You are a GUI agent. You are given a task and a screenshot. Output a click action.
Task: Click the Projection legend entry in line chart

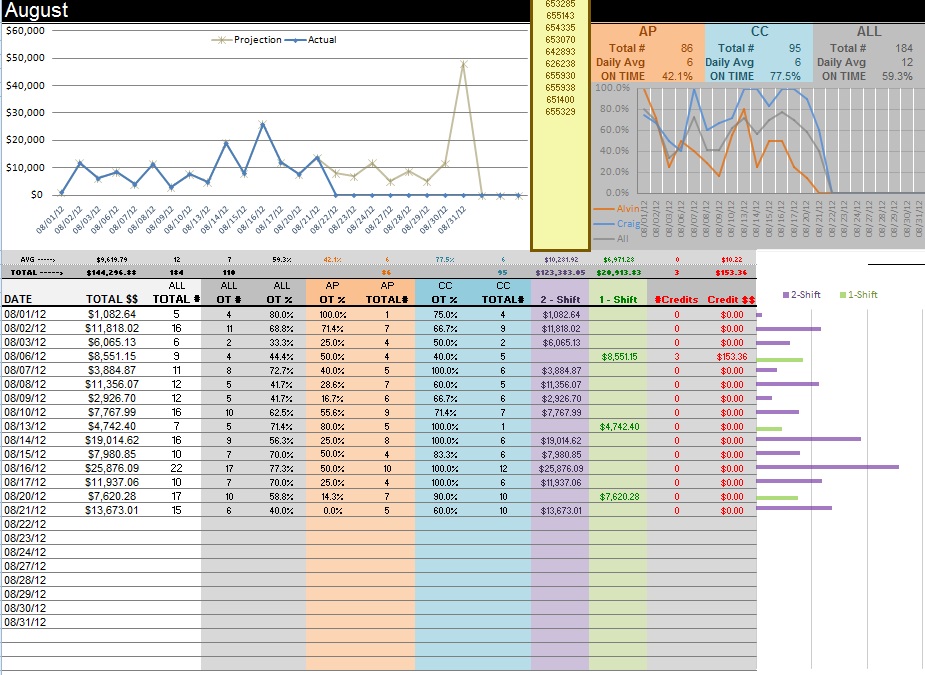pos(257,40)
